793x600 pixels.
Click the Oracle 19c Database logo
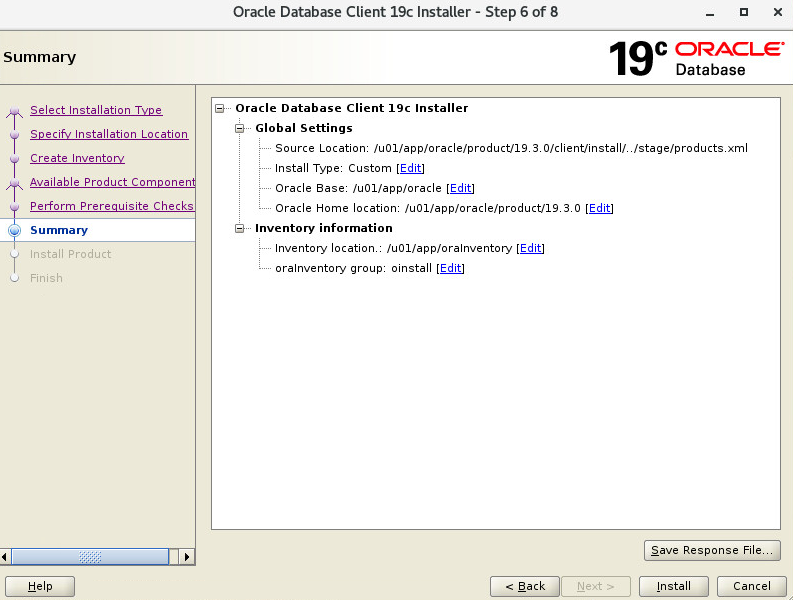click(697, 58)
